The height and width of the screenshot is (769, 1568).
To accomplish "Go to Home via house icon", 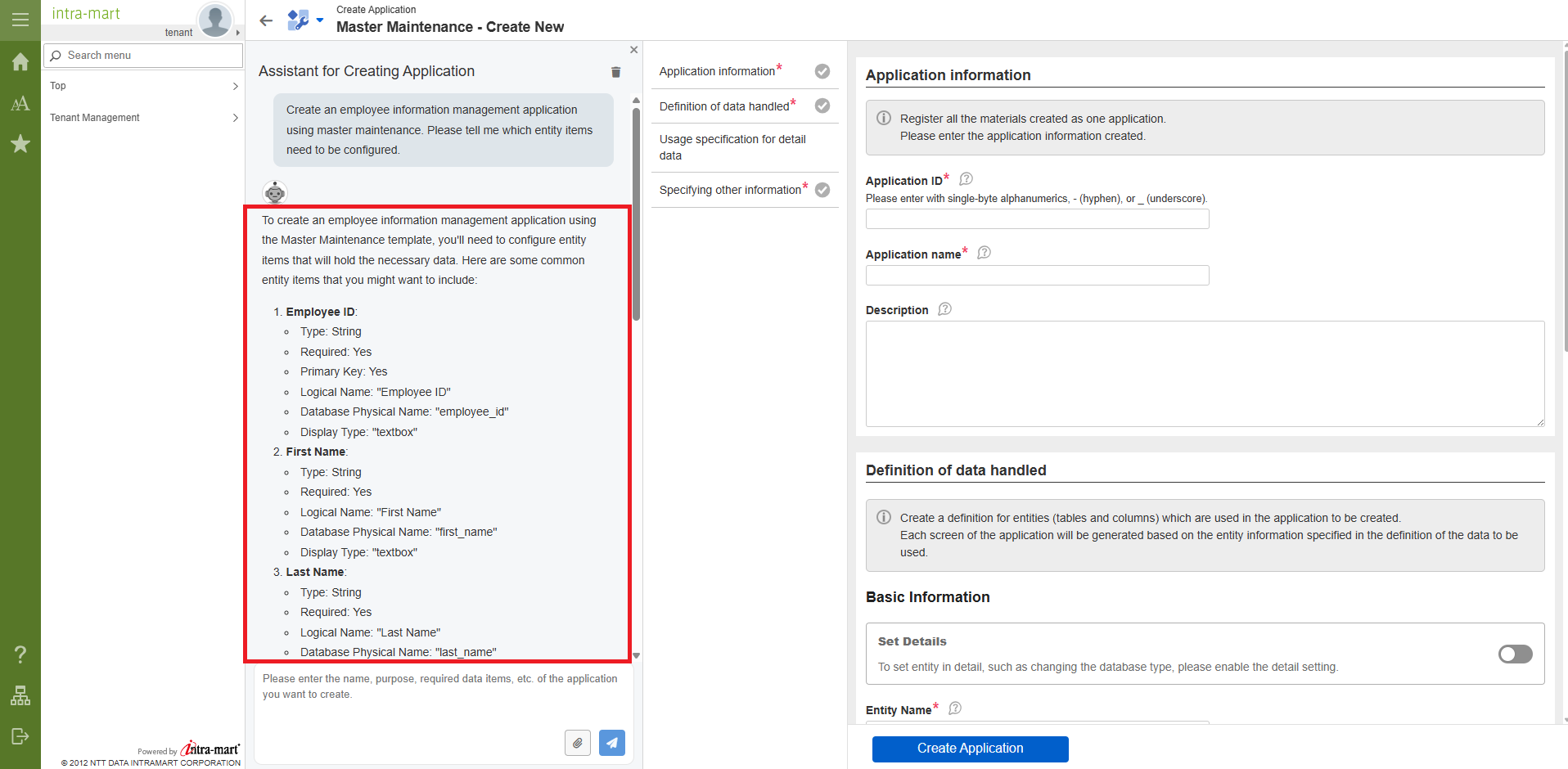I will tap(20, 62).
